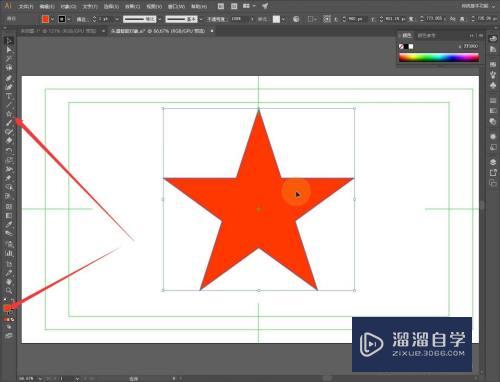
Task: Select the Hand tool
Action: (x=9, y=282)
